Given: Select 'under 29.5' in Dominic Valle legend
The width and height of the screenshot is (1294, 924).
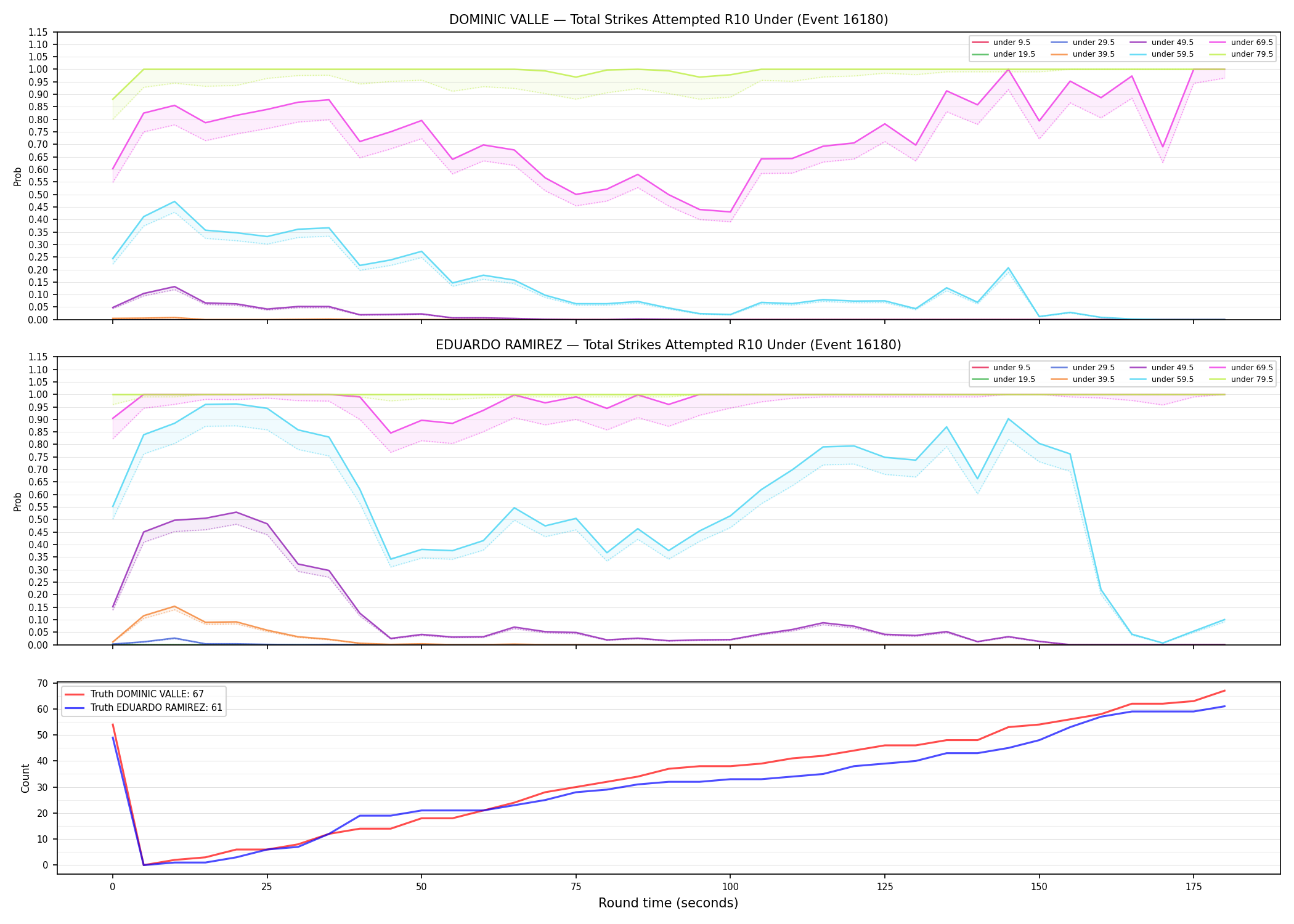Looking at the screenshot, I should click(x=1094, y=43).
